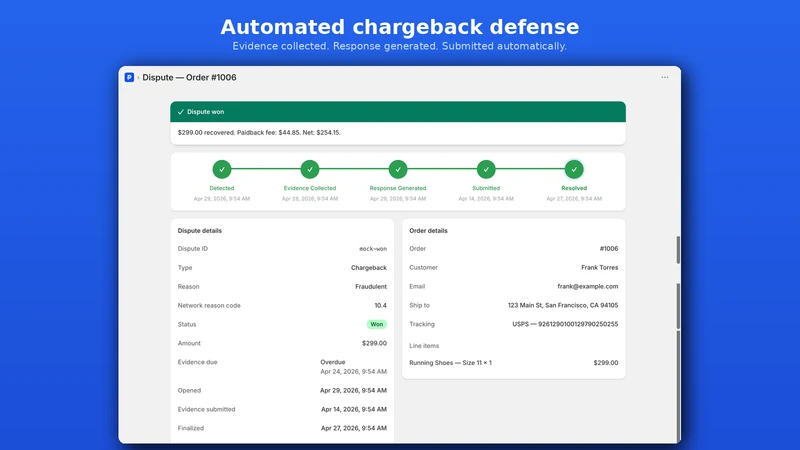
Task: Click customer name Frank Torres
Action: click(599, 267)
